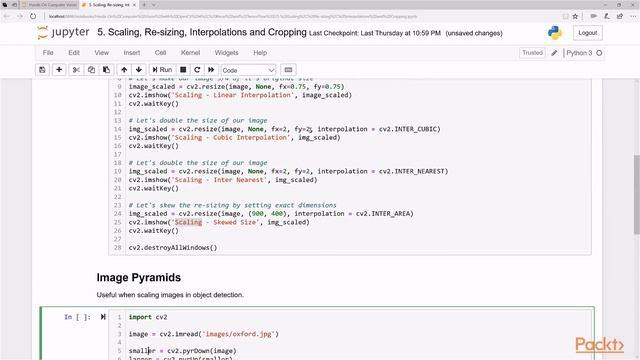Click the line with cv2.INTER_NEAREST
Image resolution: width=640 pixels, height=360 pixels.
click(288, 171)
